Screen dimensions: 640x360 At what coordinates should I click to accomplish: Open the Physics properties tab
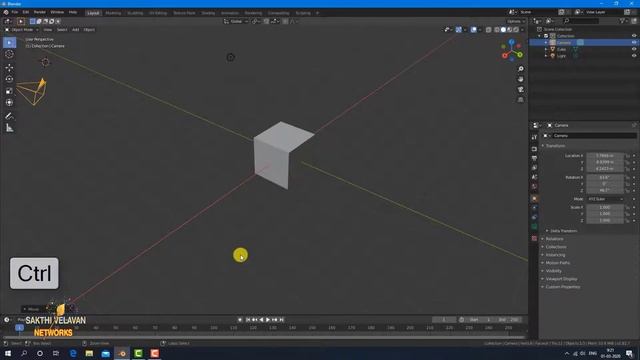click(x=534, y=208)
